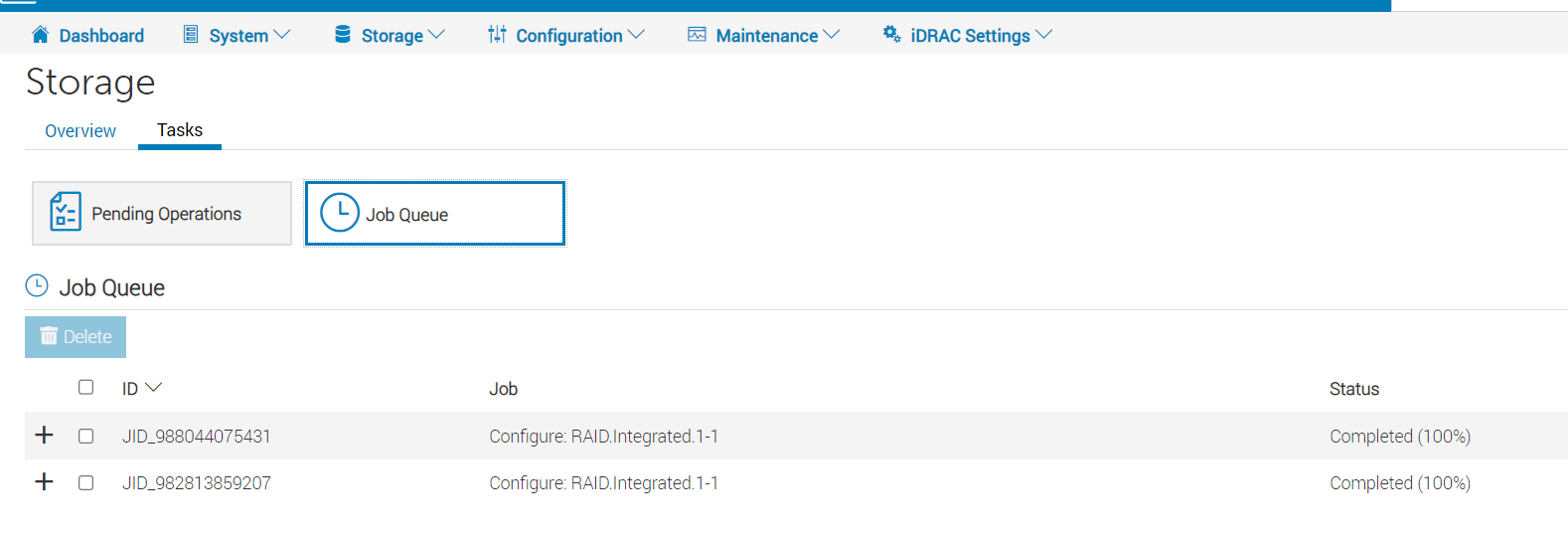The width and height of the screenshot is (1568, 541).
Task: Click the Dashboard home icon
Action: point(40,36)
